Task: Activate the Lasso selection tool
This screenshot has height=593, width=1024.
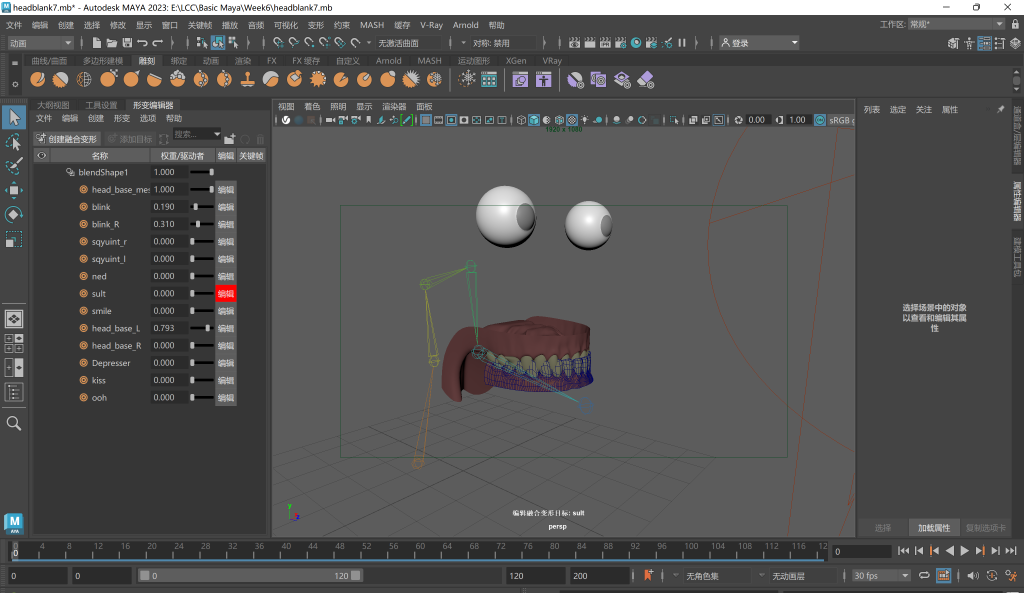Action: [x=14, y=142]
